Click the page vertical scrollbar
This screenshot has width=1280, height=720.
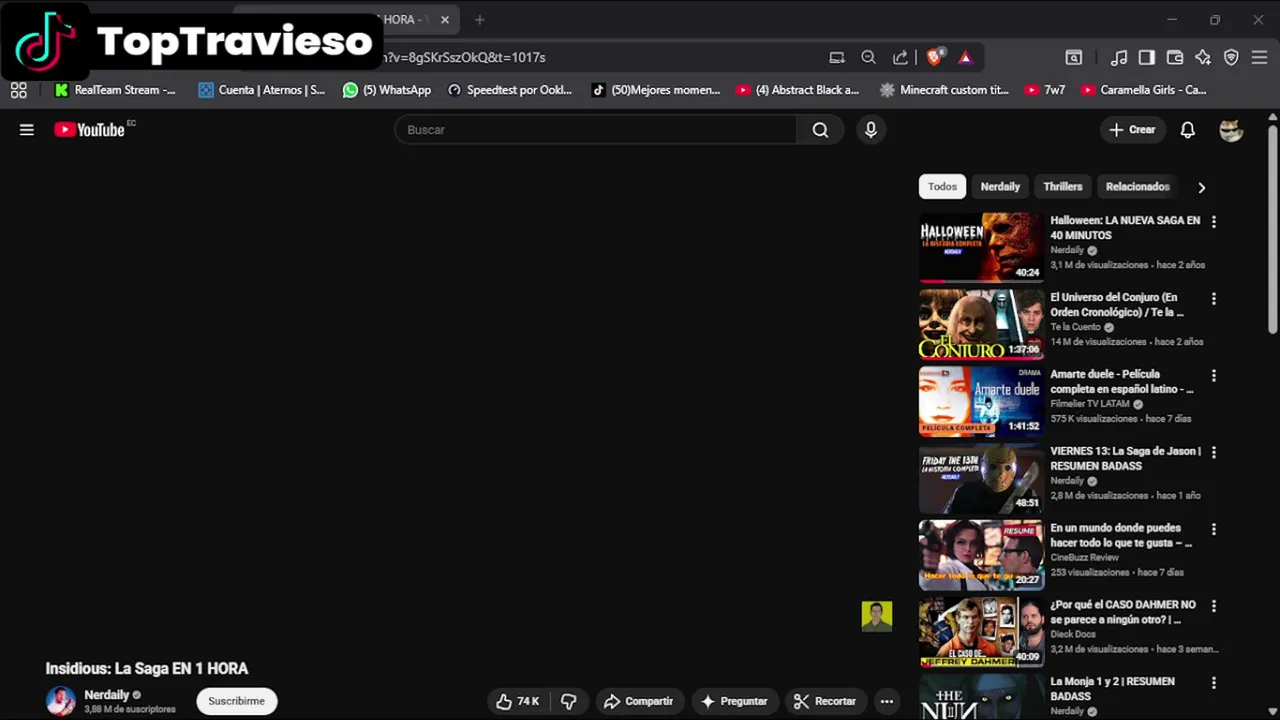[x=1272, y=230]
